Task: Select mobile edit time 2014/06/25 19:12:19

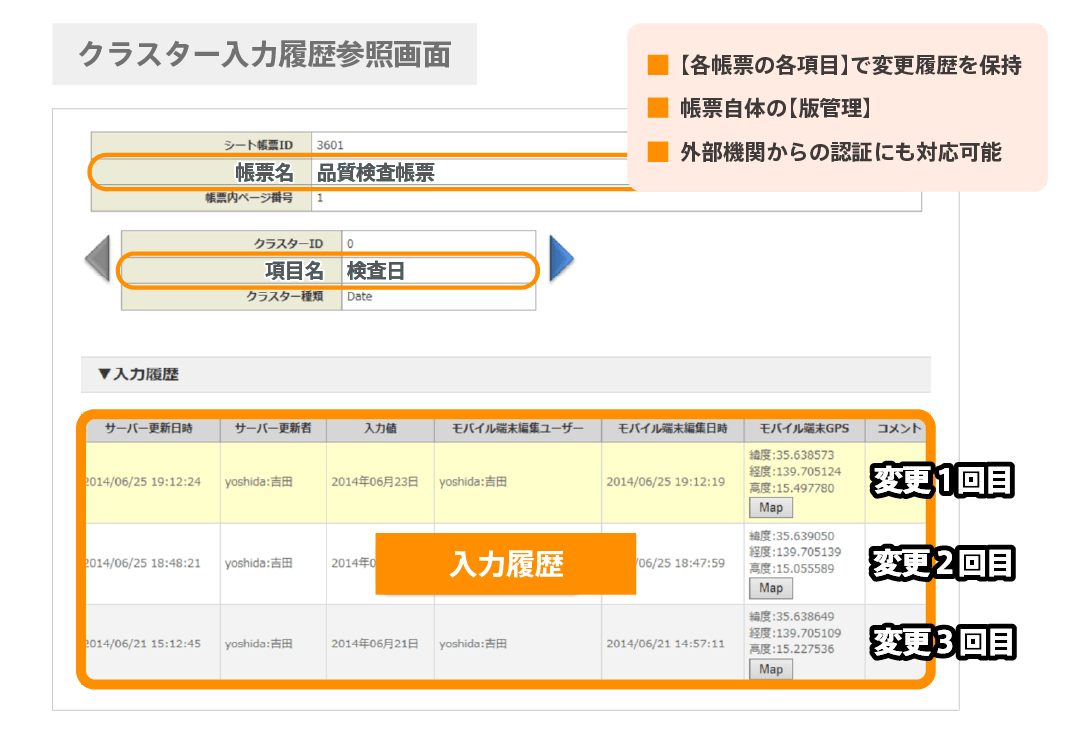Action: [665, 482]
